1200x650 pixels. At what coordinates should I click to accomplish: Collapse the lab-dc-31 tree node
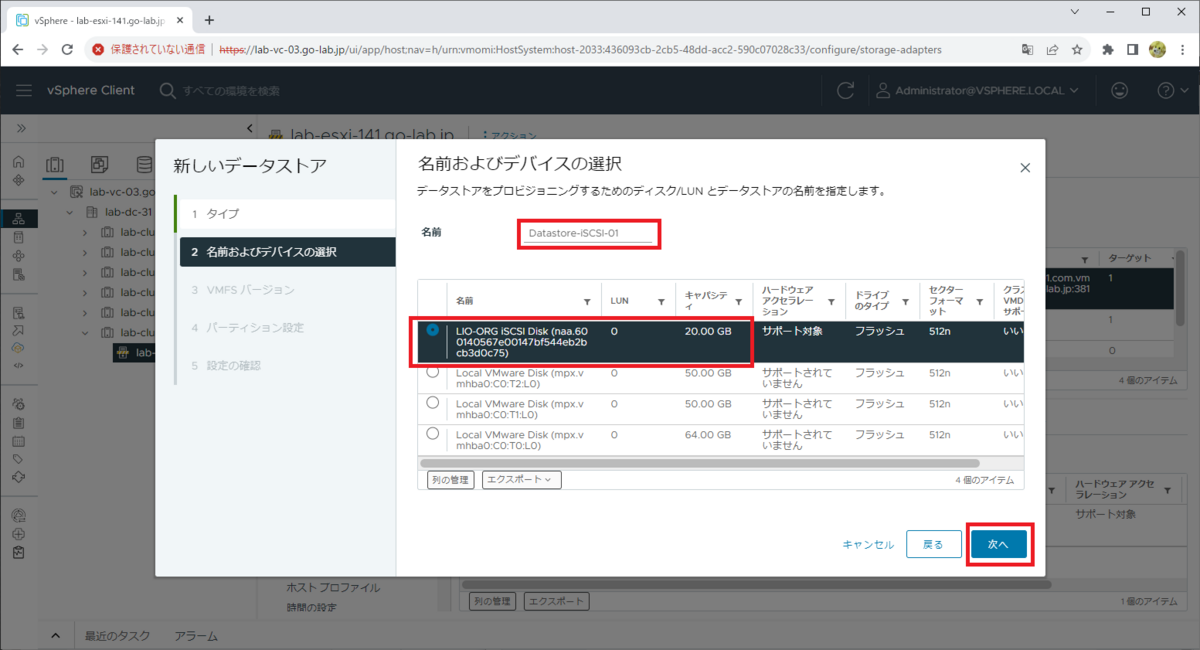pos(69,212)
